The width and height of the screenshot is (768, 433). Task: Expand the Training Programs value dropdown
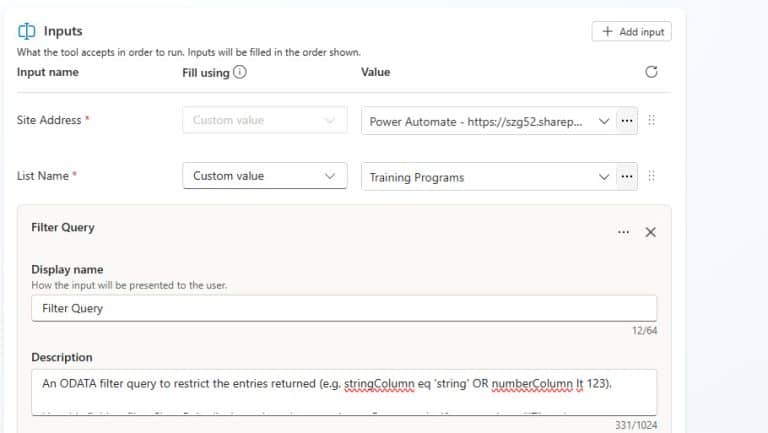603,177
